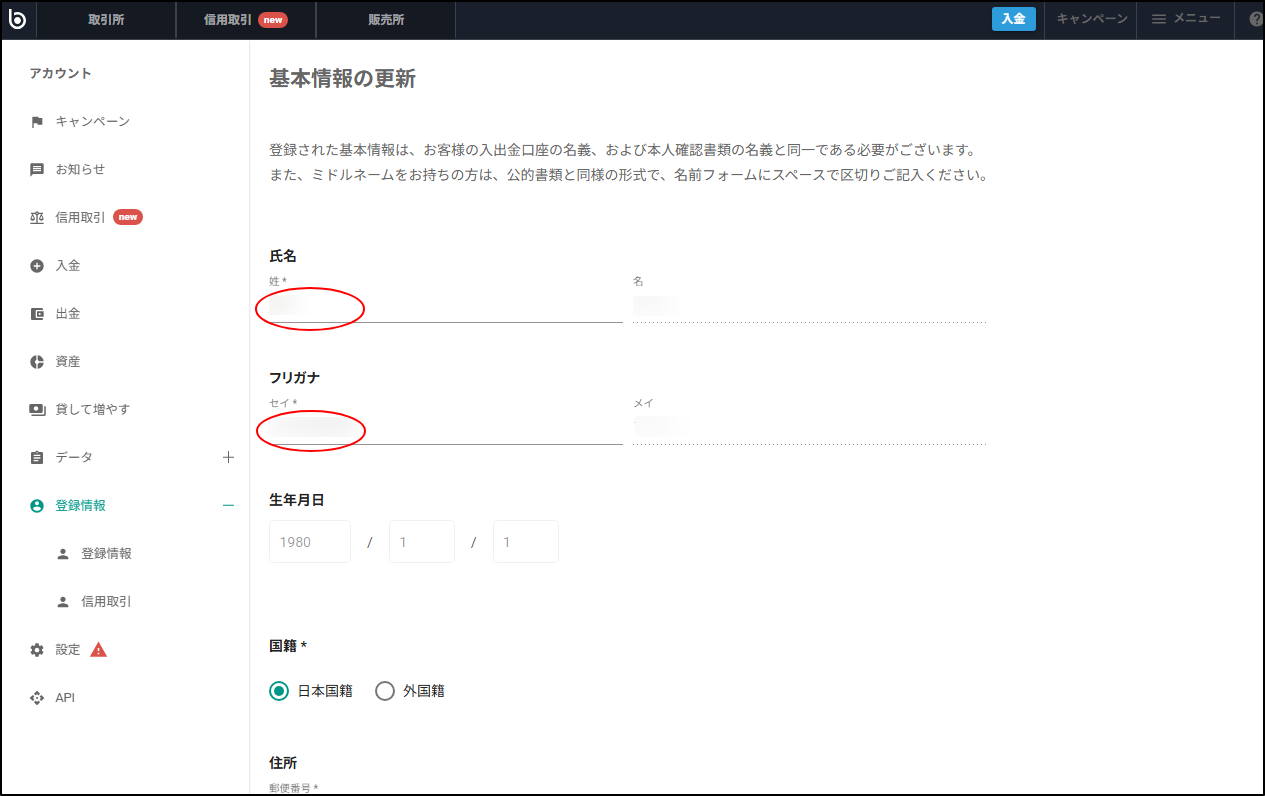Click the 貸して増やす money icon
The height and width of the screenshot is (796, 1265).
coord(37,410)
